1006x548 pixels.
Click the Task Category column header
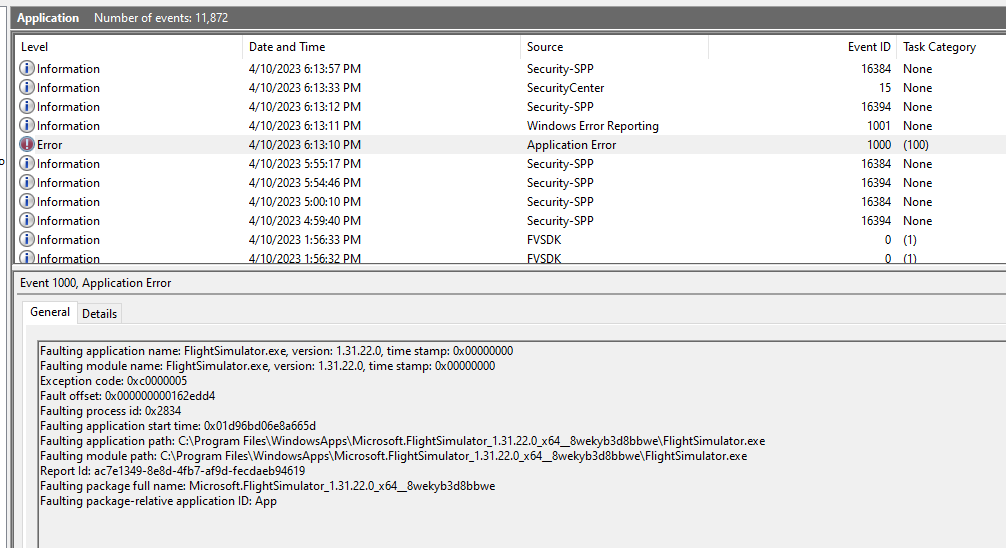pos(951,47)
